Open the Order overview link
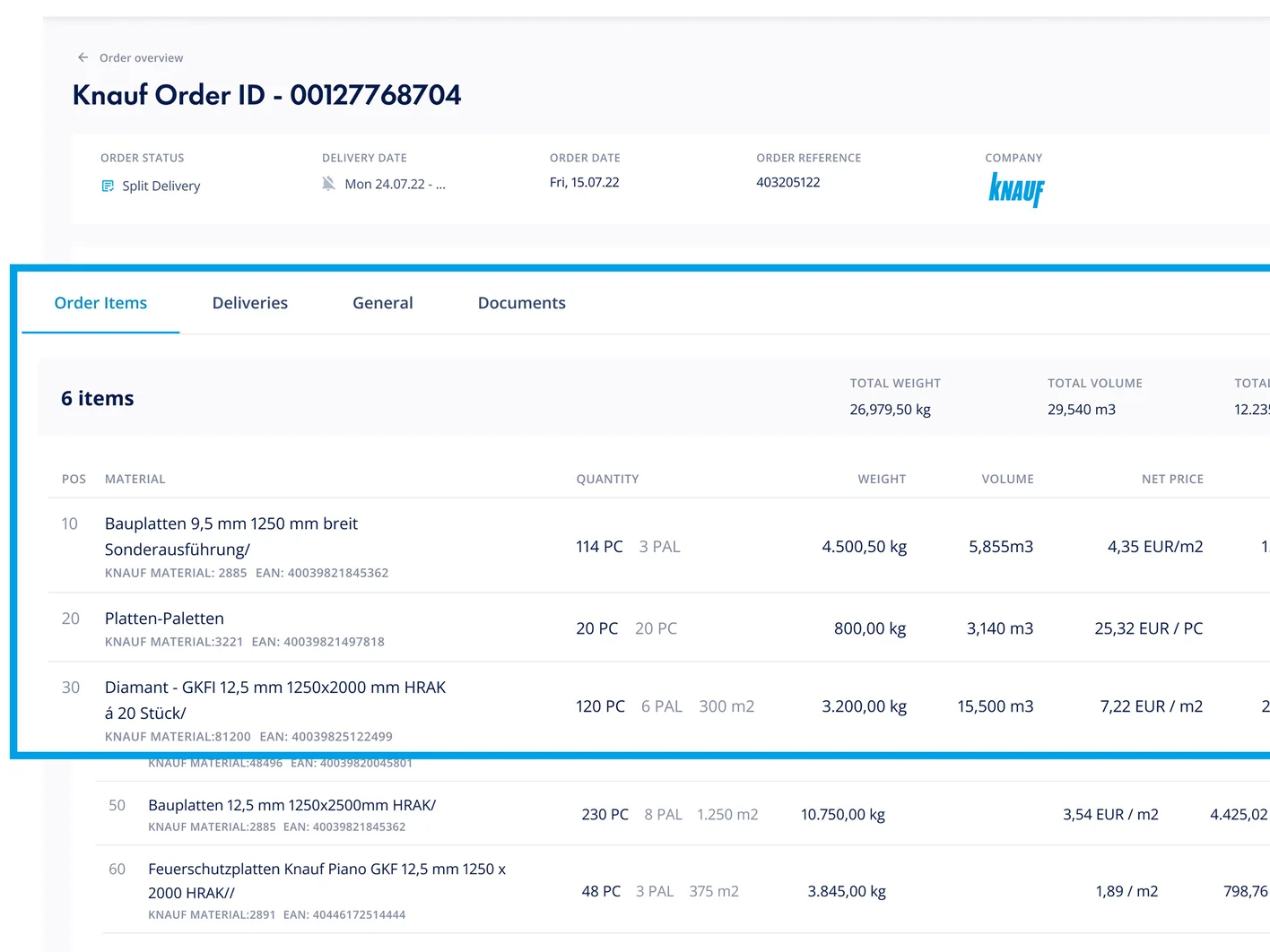Viewport: 1270px width, 952px height. click(141, 57)
